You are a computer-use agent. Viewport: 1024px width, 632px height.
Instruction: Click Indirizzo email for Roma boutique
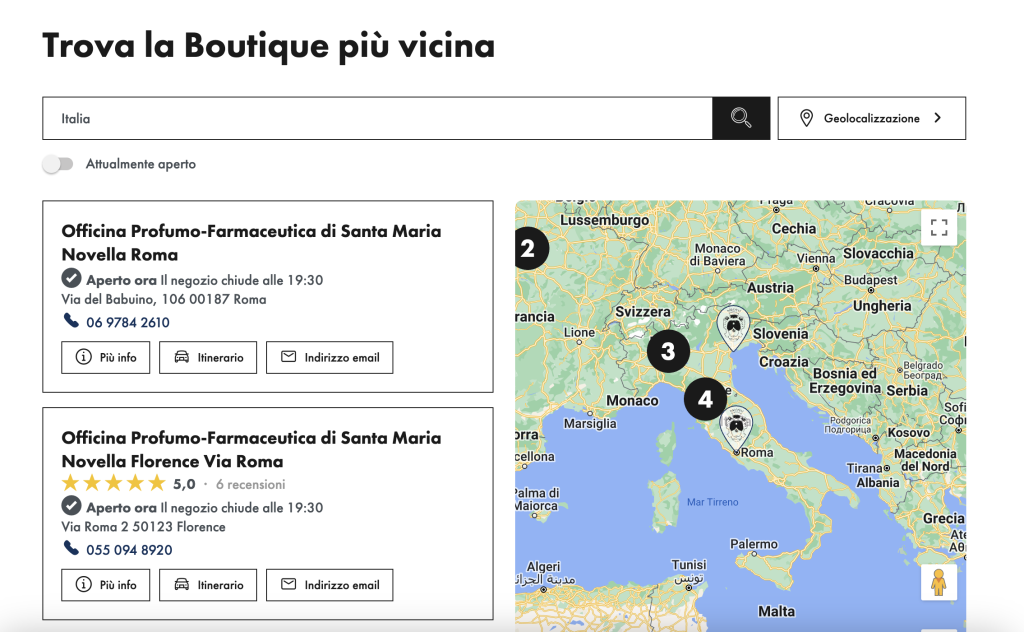(329, 357)
